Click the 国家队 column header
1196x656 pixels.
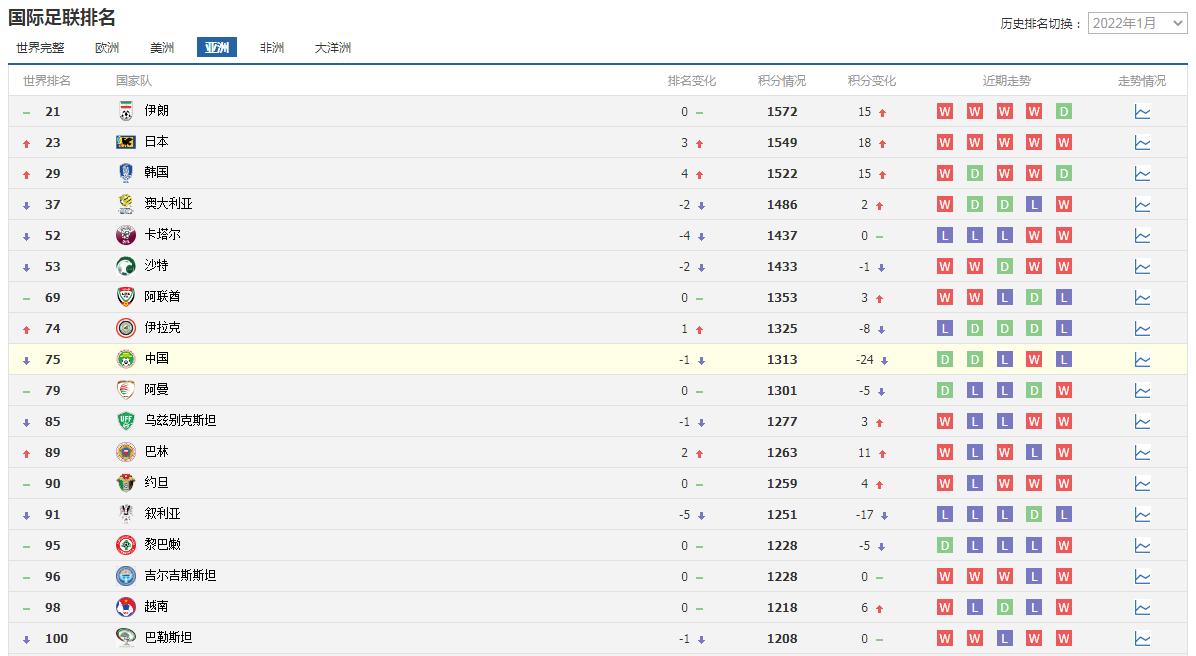(x=133, y=81)
